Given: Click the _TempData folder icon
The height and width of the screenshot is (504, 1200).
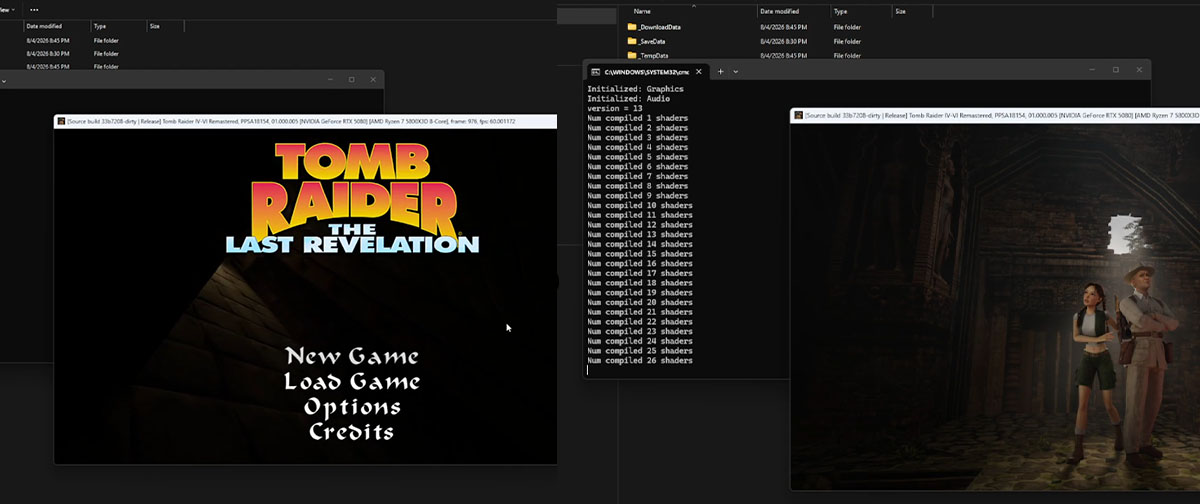Looking at the screenshot, I should pos(632,55).
